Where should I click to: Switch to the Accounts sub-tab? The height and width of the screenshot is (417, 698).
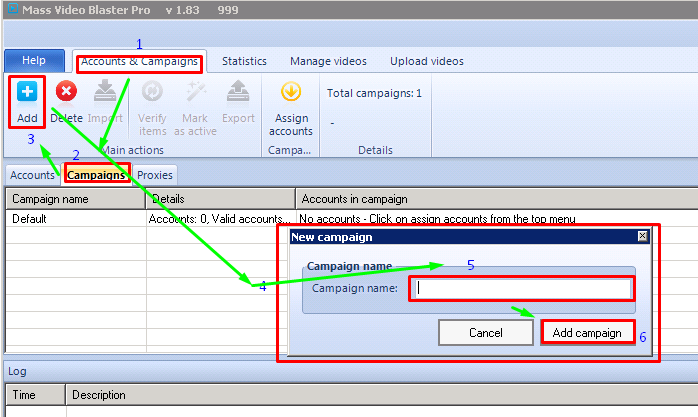click(32, 175)
